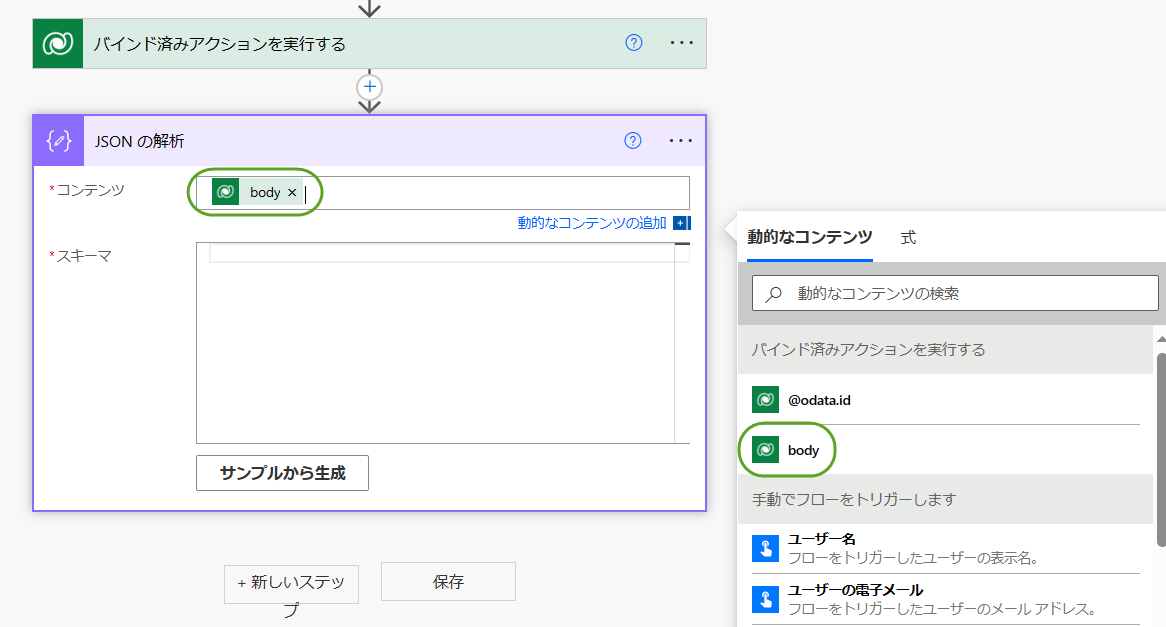Open the more options menu of バインド済みアクションを実行する
1166x627 pixels.
click(682, 43)
